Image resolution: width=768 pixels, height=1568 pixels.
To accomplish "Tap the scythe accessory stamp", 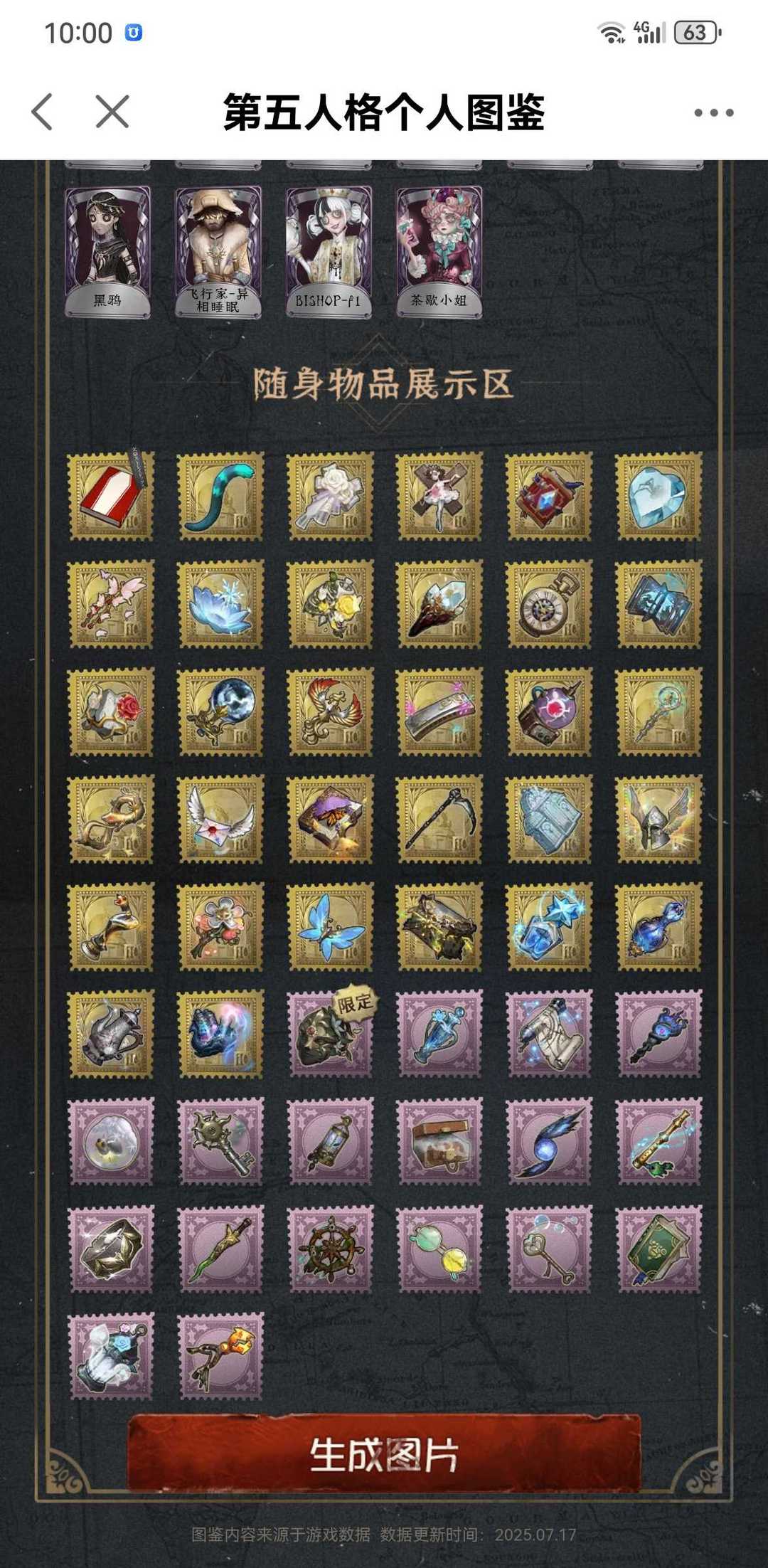I will click(x=439, y=819).
